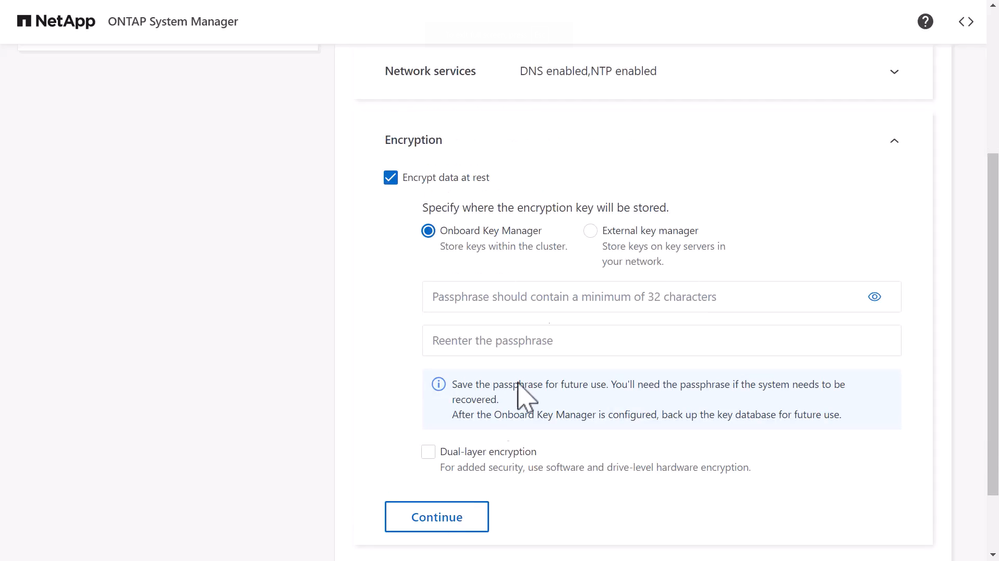Click the info icon beside passphrase note
The height and width of the screenshot is (561, 999).
pos(438,384)
